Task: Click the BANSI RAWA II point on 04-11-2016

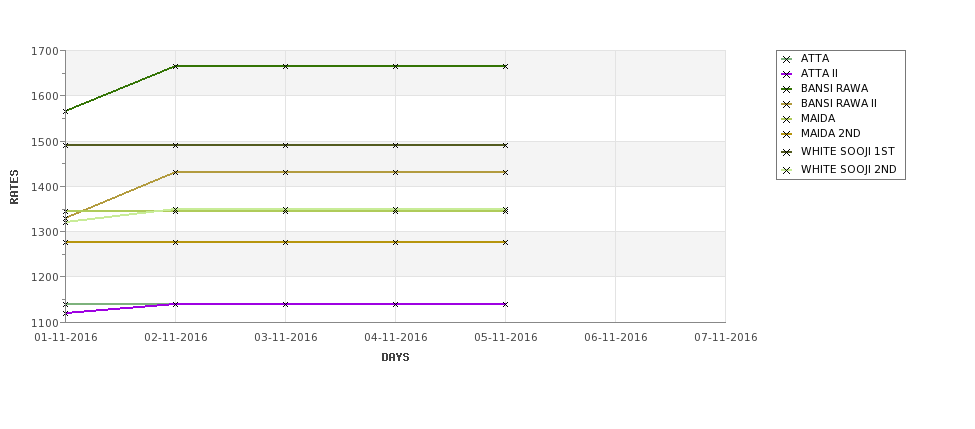Action: (395, 172)
